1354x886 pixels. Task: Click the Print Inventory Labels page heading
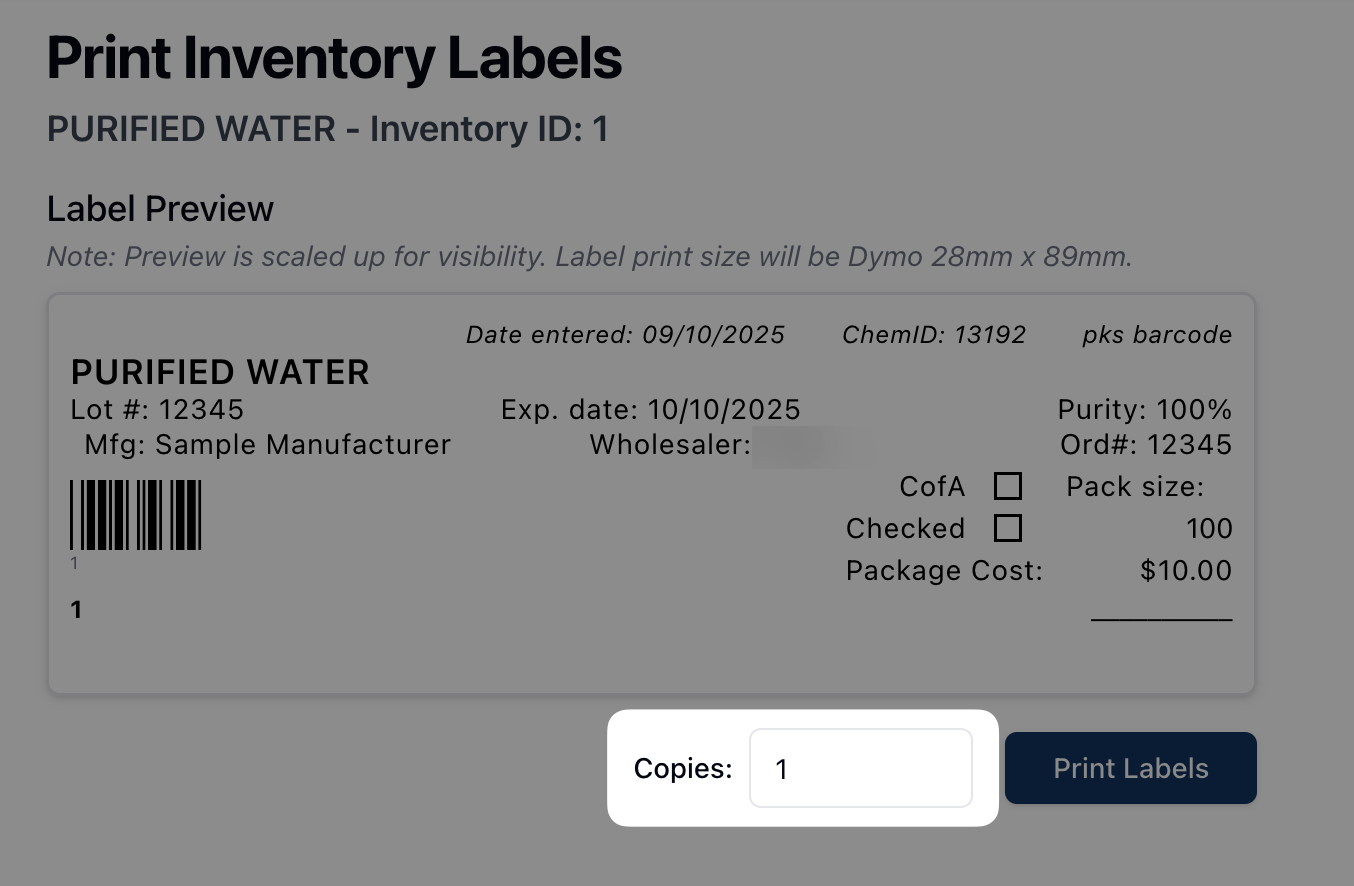click(x=334, y=58)
